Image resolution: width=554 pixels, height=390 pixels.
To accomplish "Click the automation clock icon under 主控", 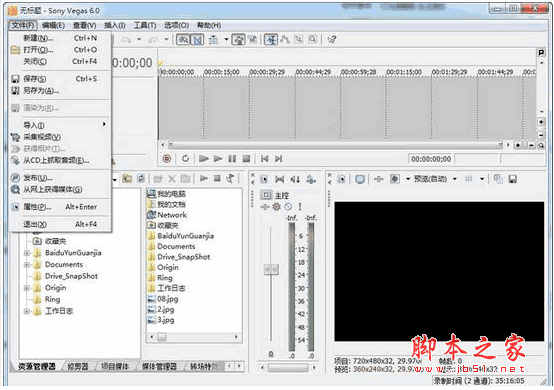I will click(x=289, y=207).
